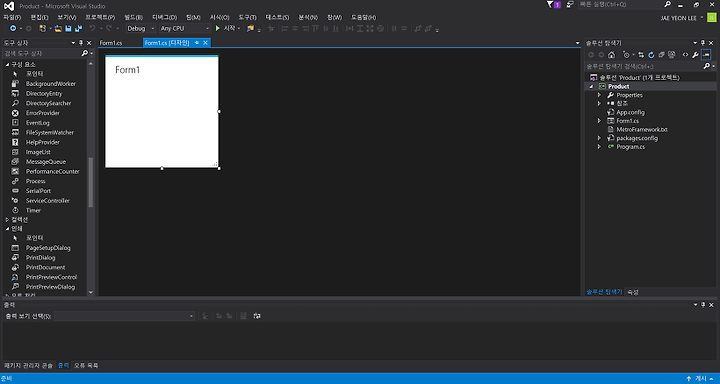This screenshot has height=384, width=720.
Task: Toggle word wrap in the output panel toolbar
Action: tap(257, 316)
